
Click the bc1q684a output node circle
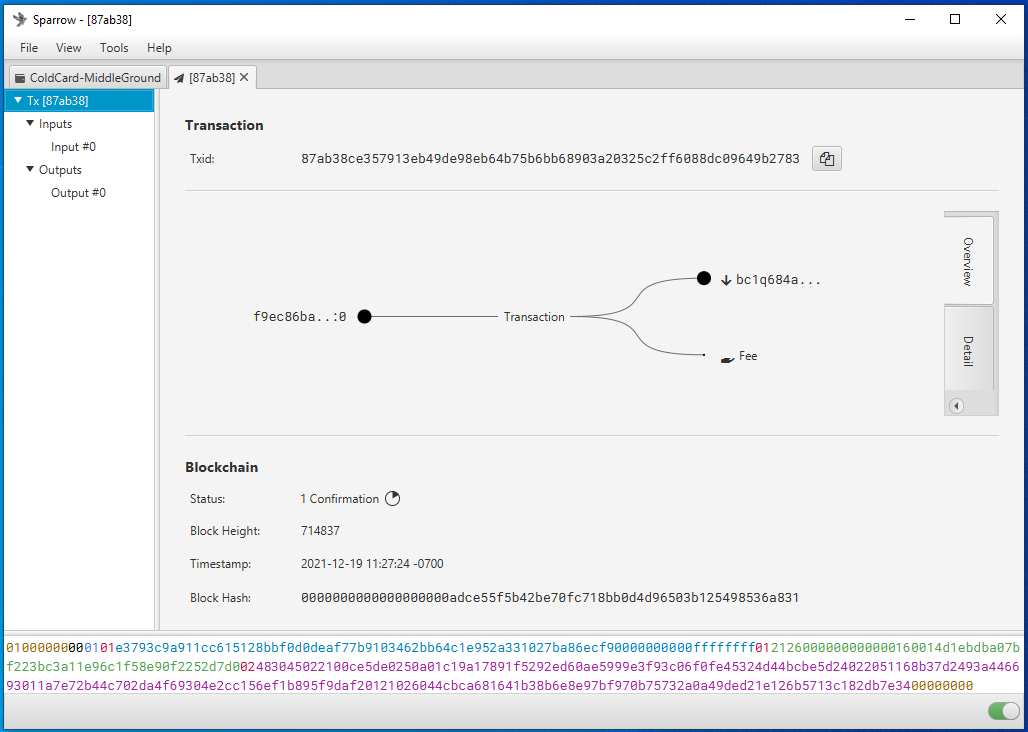tap(703, 279)
